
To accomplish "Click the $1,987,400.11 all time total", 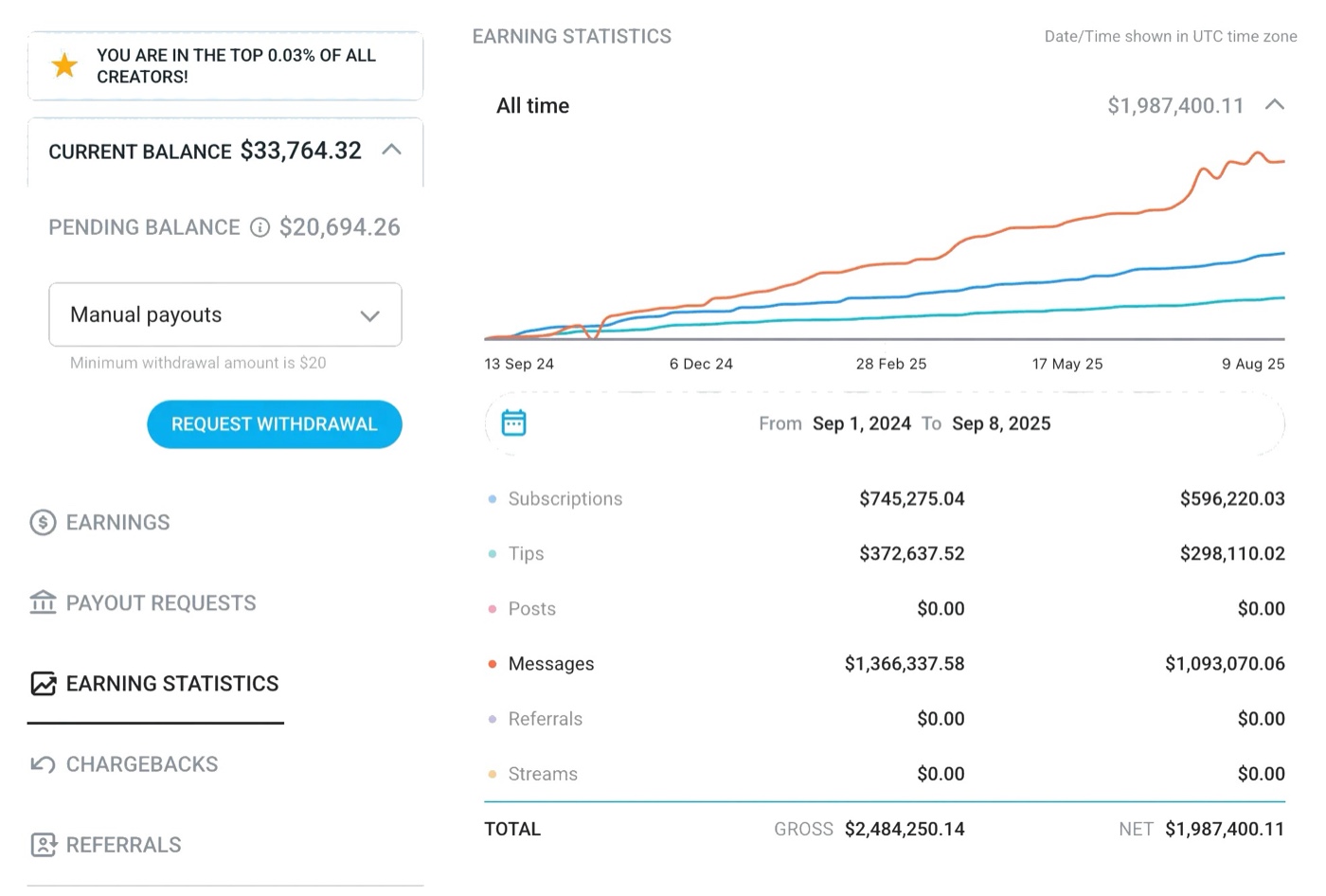I will [x=1175, y=105].
